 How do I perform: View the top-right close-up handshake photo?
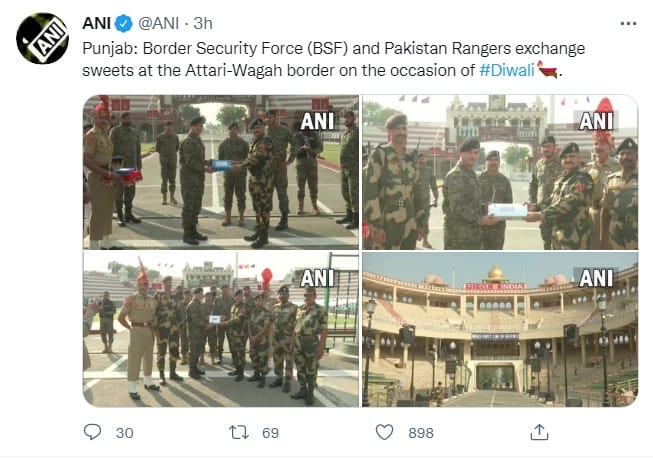[x=500, y=172]
